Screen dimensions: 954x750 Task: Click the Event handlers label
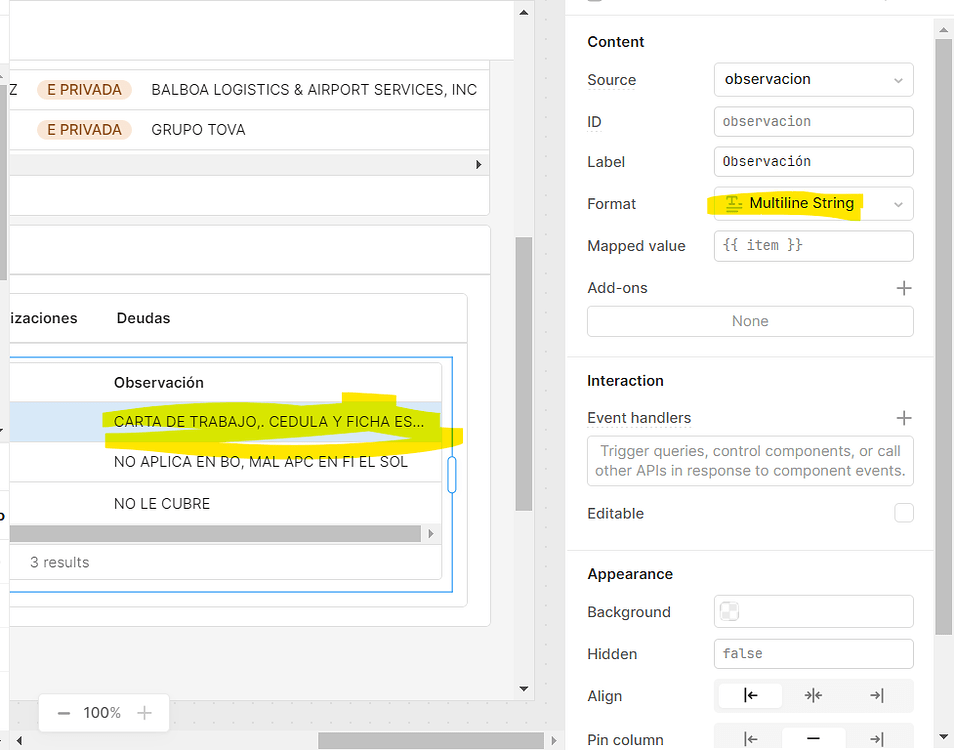(x=639, y=418)
